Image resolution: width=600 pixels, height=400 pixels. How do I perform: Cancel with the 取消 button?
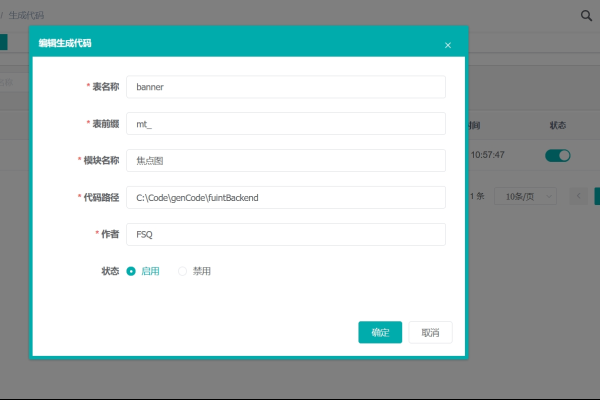click(x=430, y=332)
